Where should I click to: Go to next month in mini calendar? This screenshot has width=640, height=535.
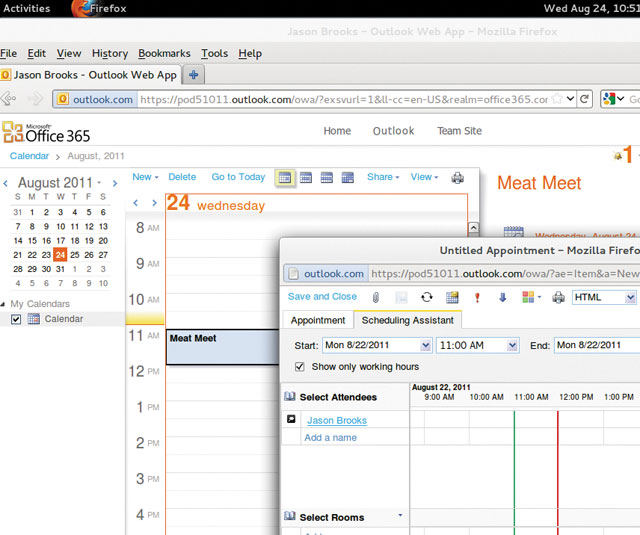click(115, 184)
